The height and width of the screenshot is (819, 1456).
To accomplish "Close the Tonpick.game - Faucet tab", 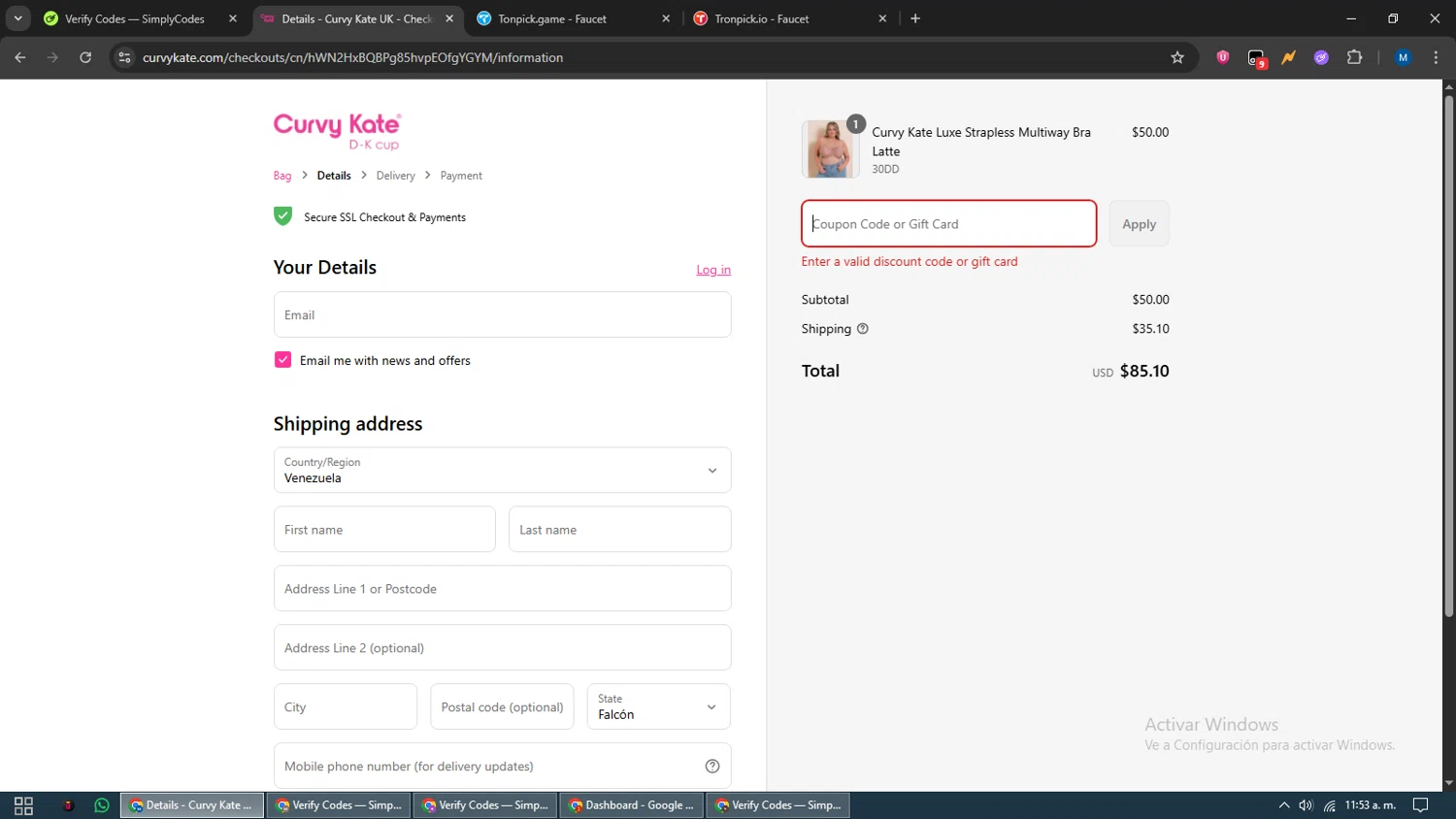I will [x=666, y=18].
